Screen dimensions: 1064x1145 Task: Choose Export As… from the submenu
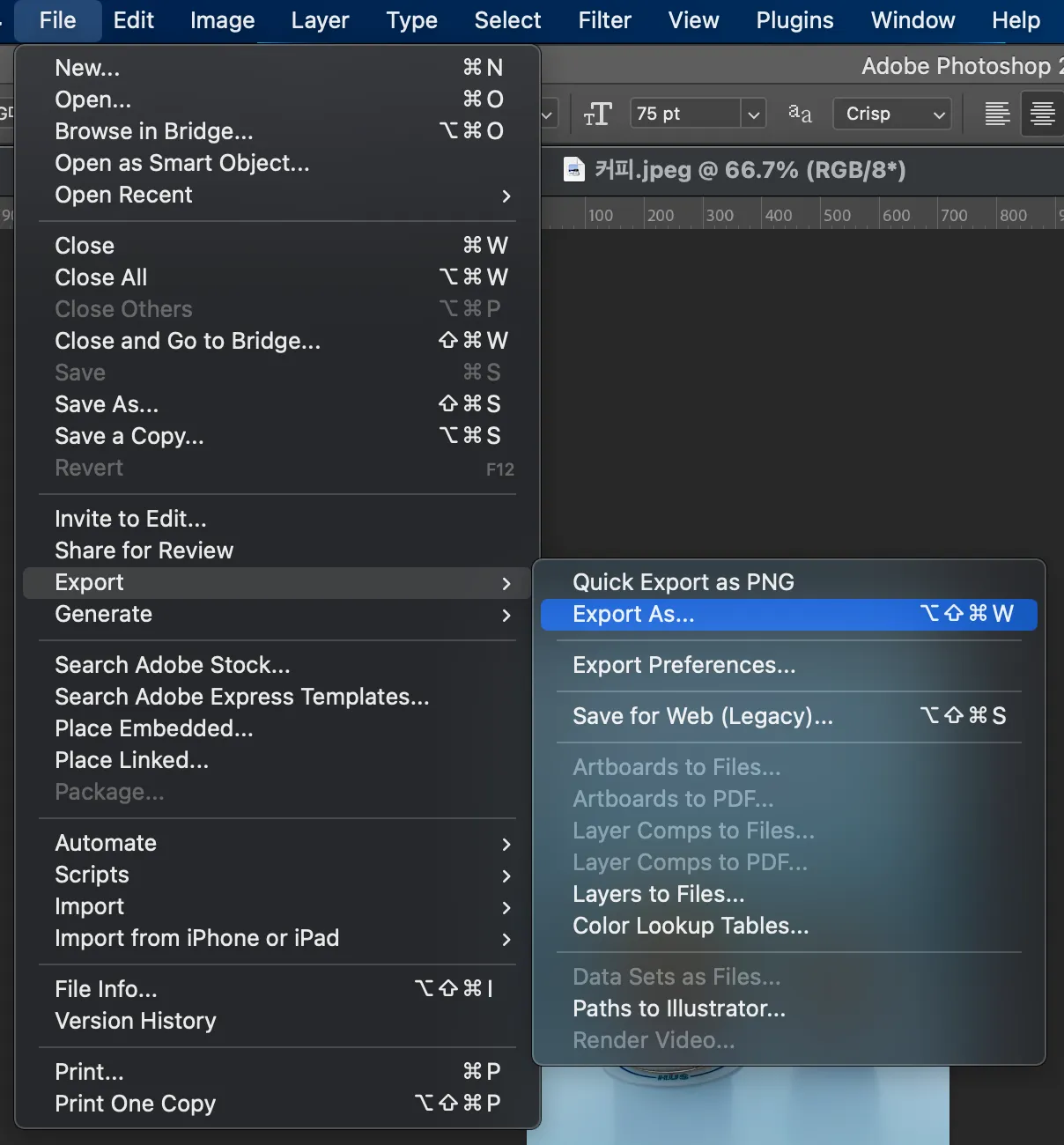(789, 614)
